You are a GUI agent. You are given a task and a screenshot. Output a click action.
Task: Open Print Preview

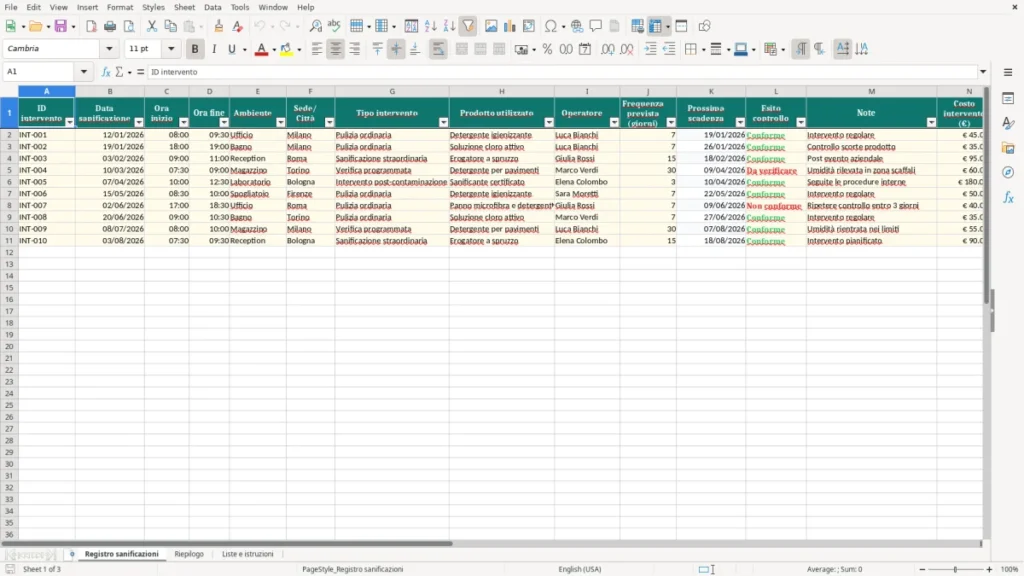coord(129,26)
